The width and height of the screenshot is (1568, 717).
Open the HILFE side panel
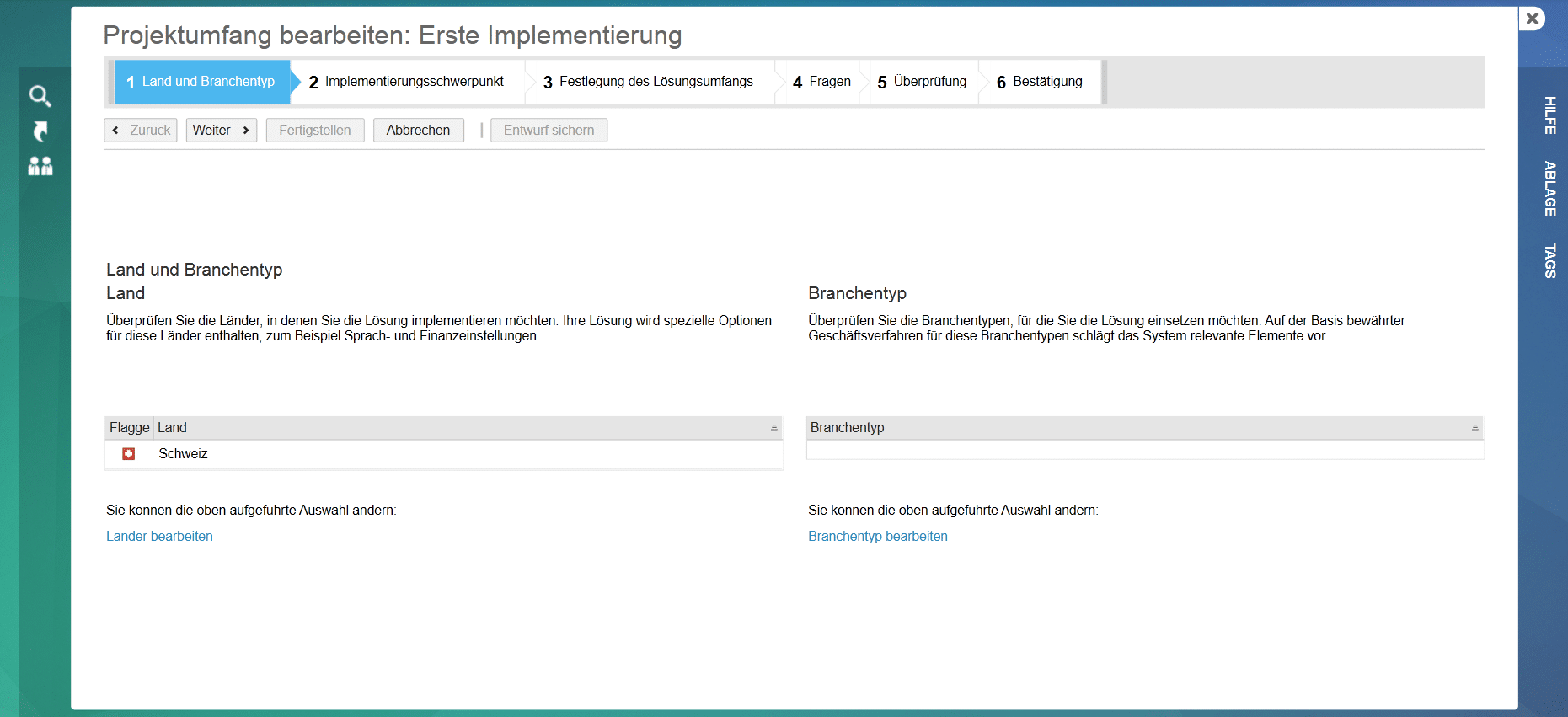click(x=1549, y=115)
